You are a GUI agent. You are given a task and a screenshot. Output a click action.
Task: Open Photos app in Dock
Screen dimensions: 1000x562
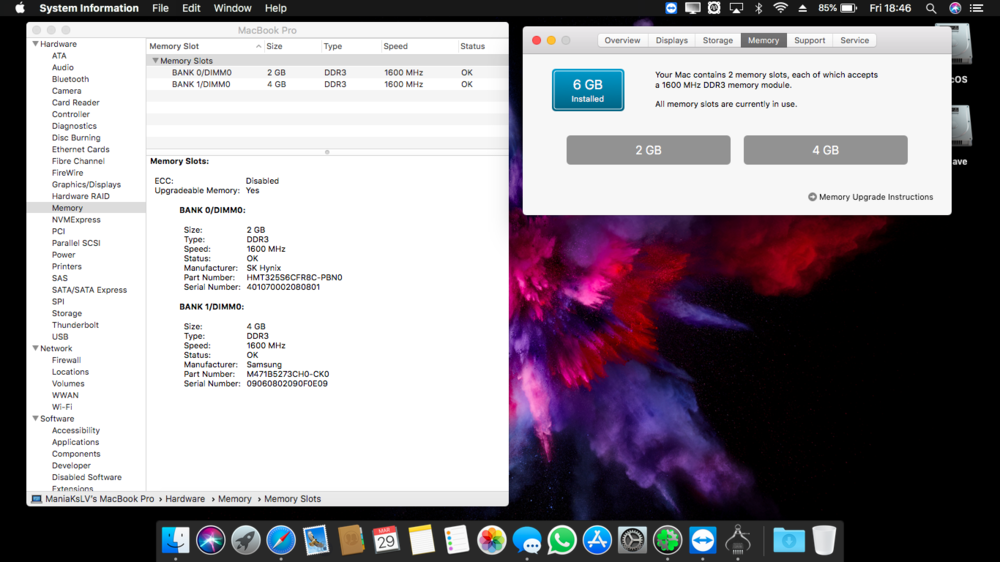click(491, 540)
